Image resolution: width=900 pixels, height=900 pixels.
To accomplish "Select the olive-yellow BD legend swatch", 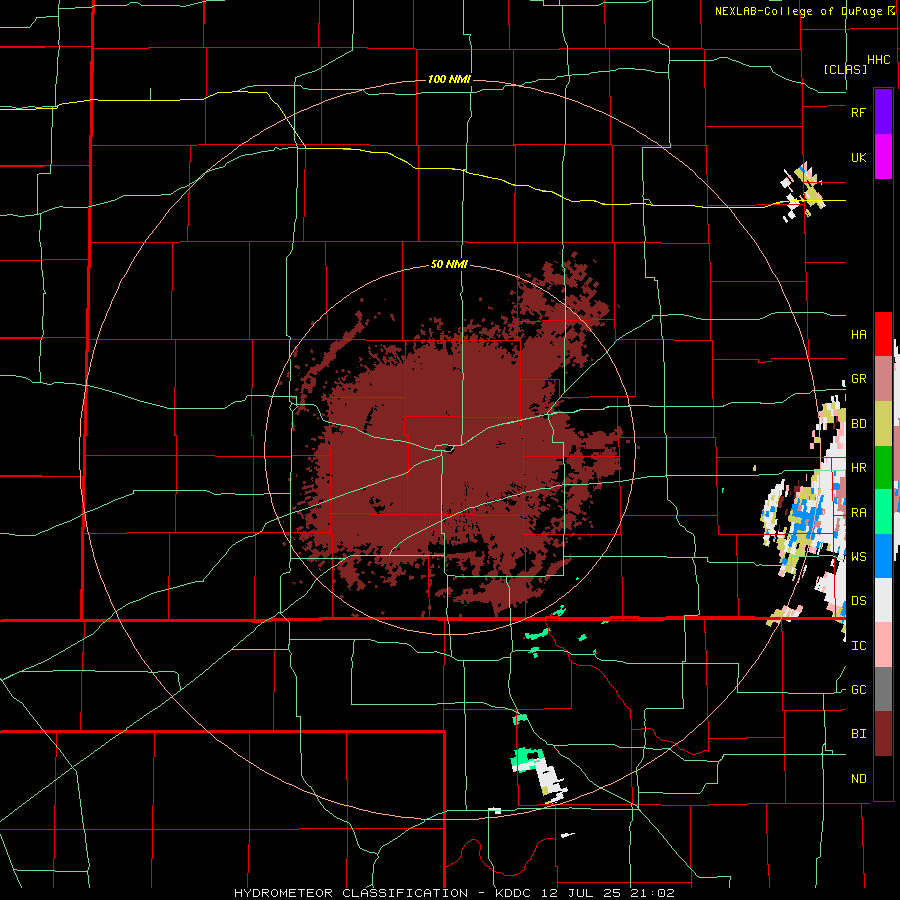I will [883, 424].
